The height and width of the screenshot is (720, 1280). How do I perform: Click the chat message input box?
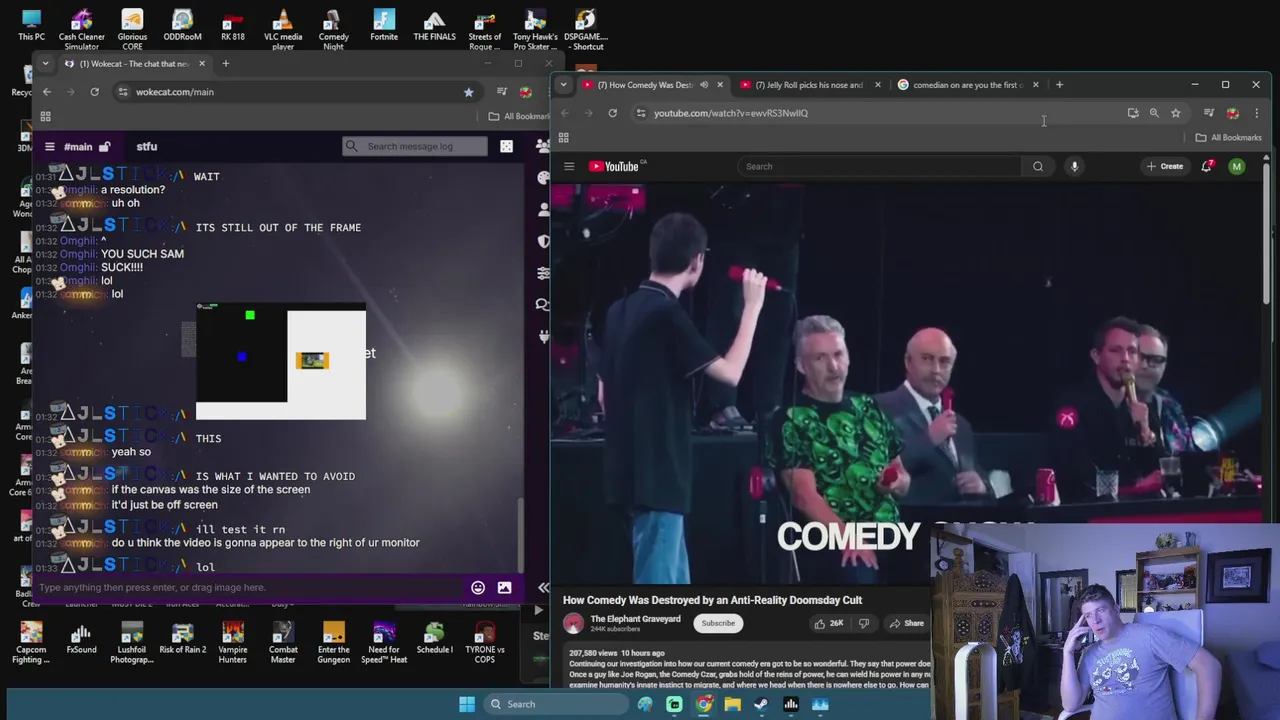(x=250, y=587)
